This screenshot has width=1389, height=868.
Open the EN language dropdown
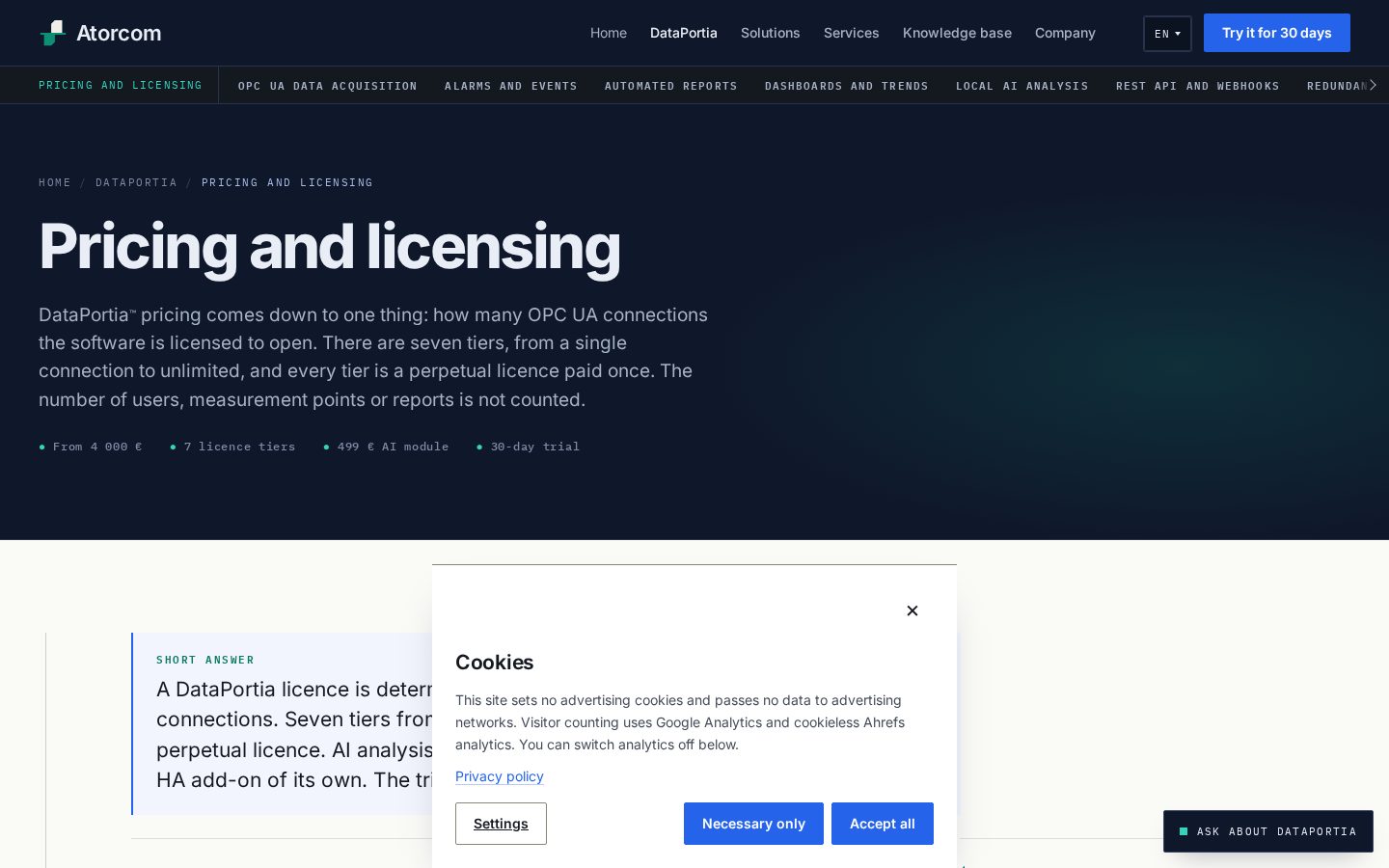(x=1167, y=34)
